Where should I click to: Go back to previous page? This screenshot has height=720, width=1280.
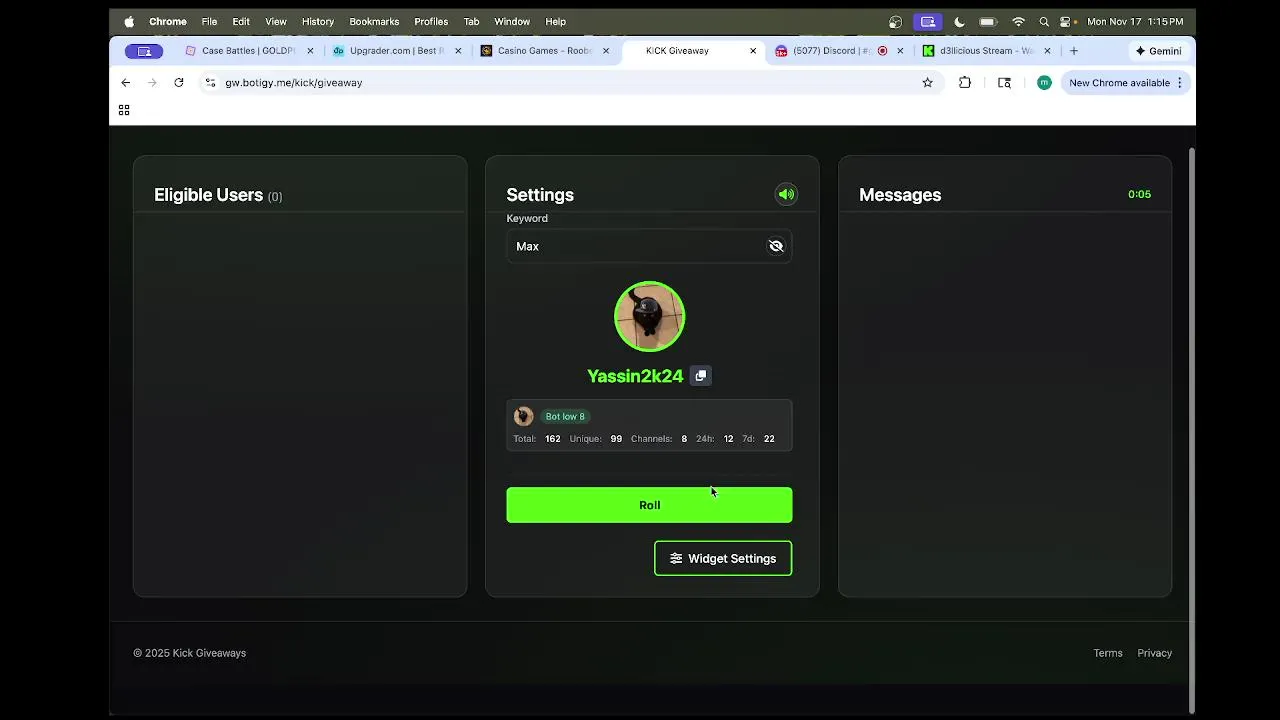pos(125,83)
